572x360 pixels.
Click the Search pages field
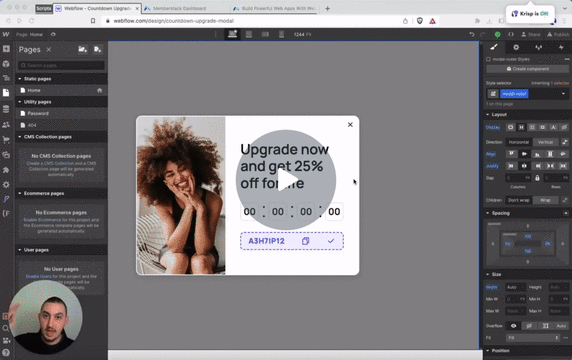point(61,65)
